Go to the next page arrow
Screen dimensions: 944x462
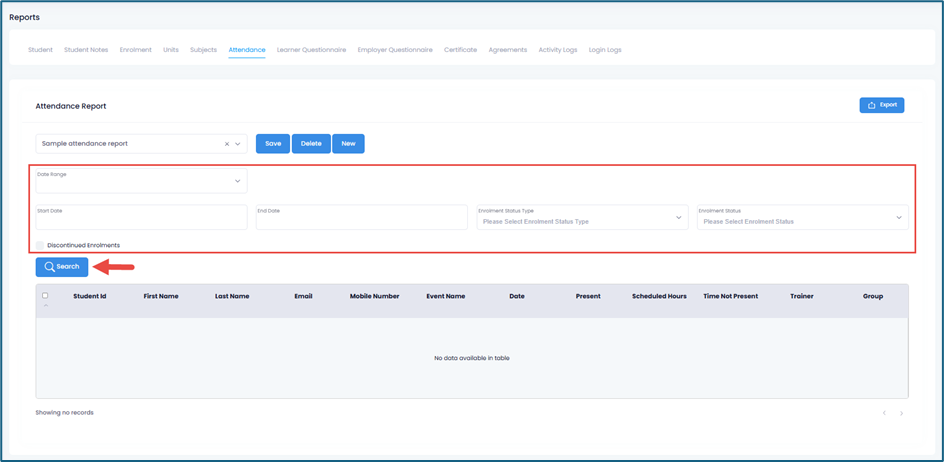pos(901,413)
